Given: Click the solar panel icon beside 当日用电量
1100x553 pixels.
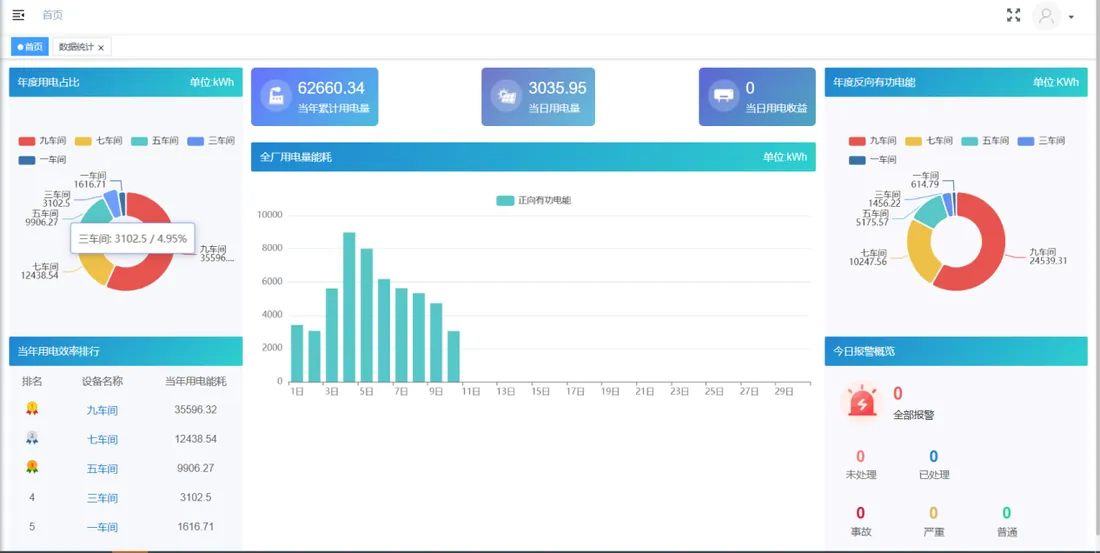Looking at the screenshot, I should pos(506,96).
